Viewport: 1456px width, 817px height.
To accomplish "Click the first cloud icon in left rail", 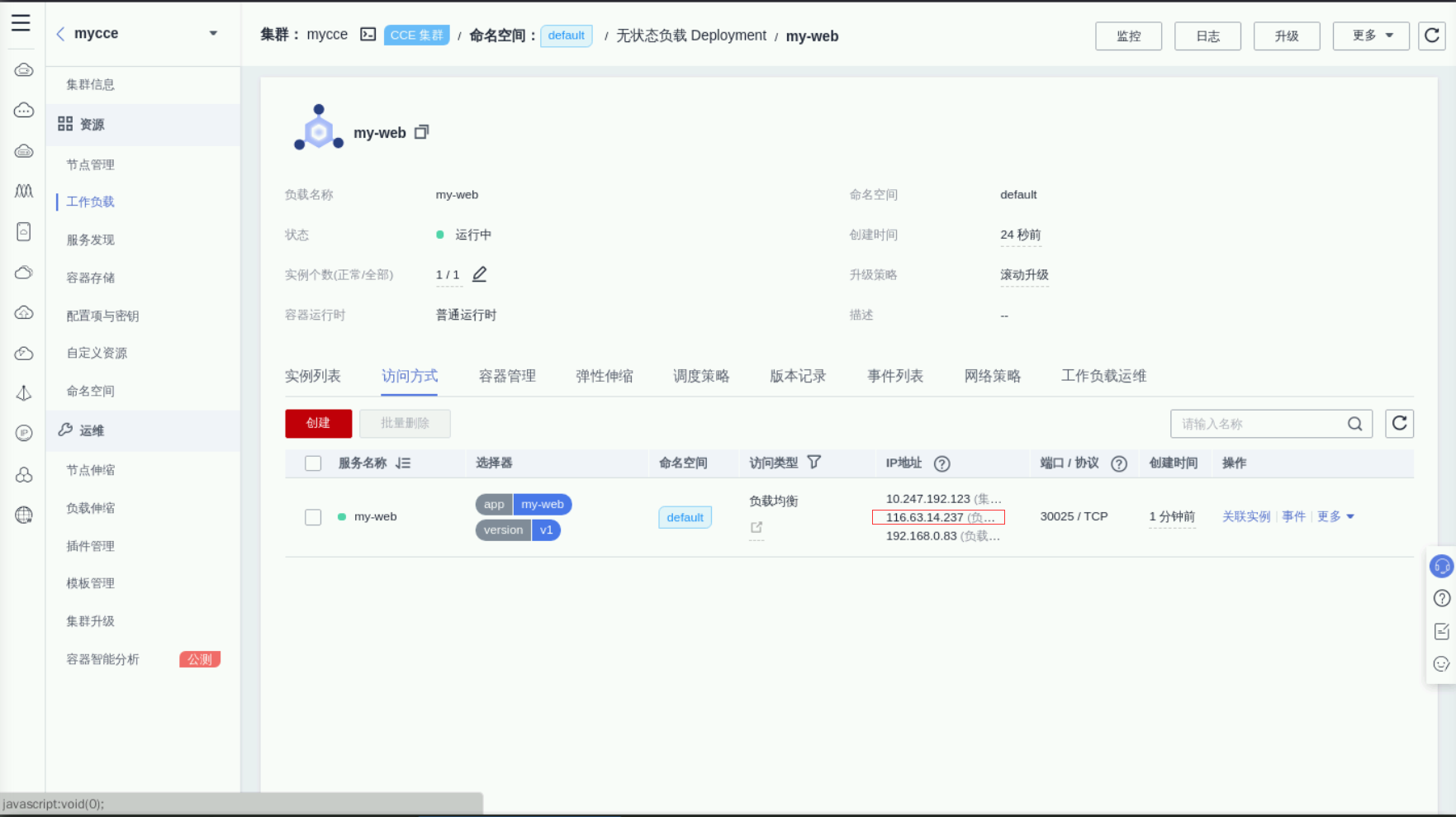I will (24, 70).
